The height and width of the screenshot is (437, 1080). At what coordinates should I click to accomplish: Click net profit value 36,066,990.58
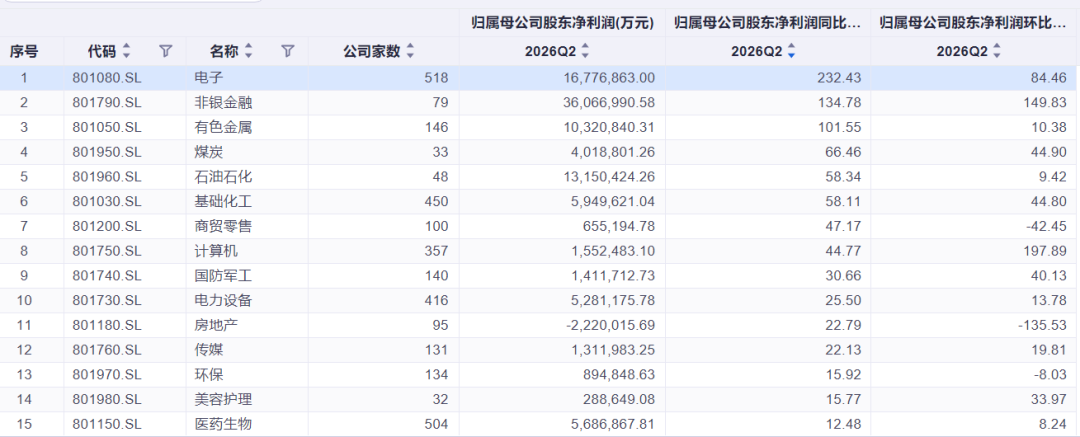(x=609, y=103)
